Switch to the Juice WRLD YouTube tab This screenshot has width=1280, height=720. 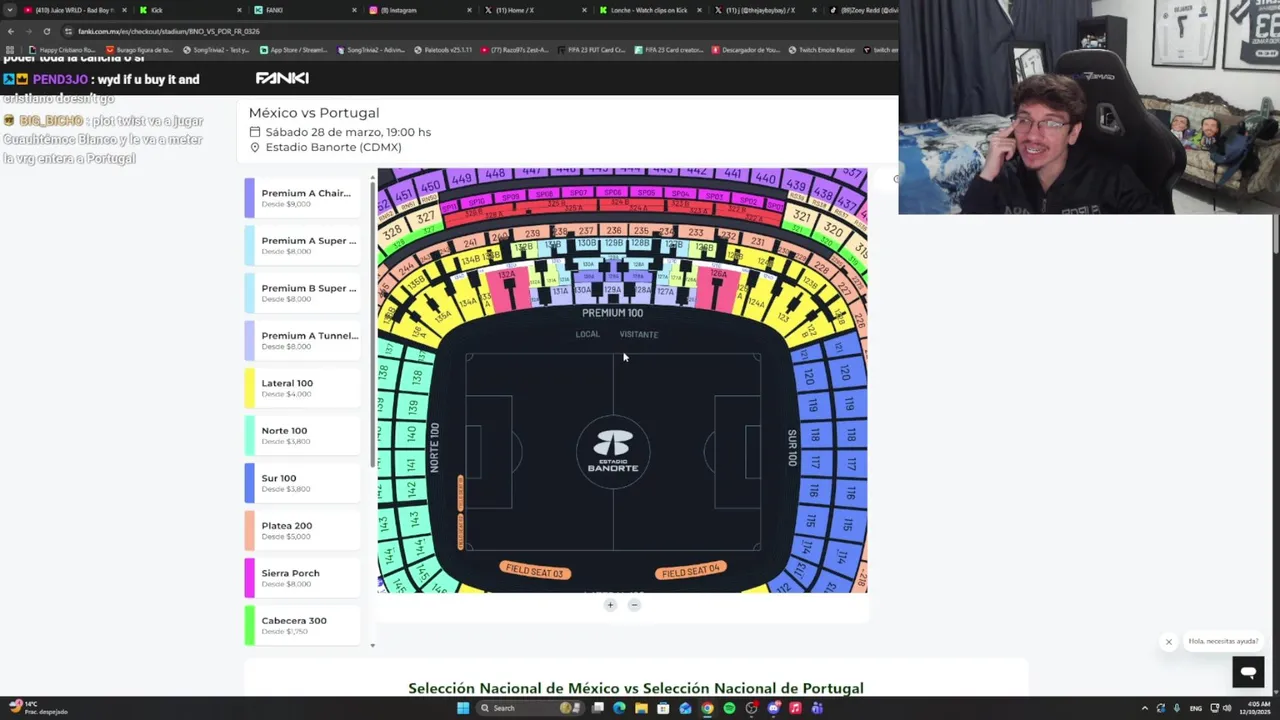tap(75, 10)
